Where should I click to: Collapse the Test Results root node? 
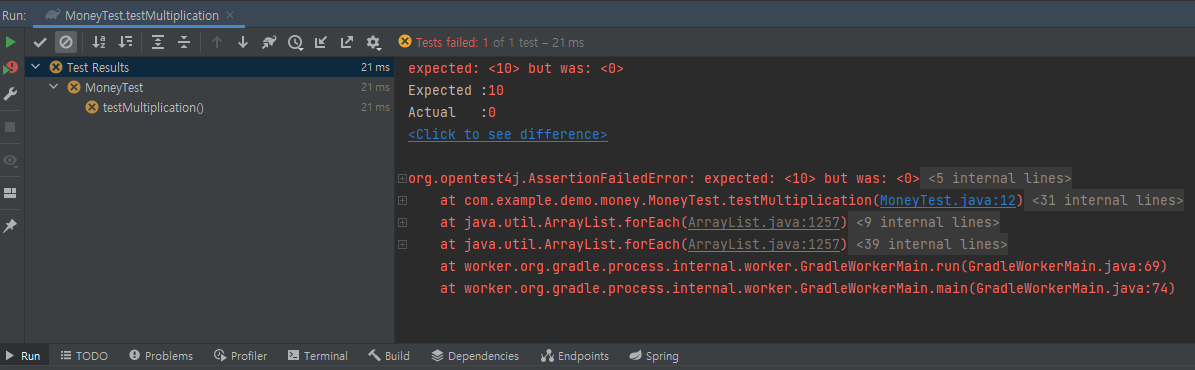point(35,67)
